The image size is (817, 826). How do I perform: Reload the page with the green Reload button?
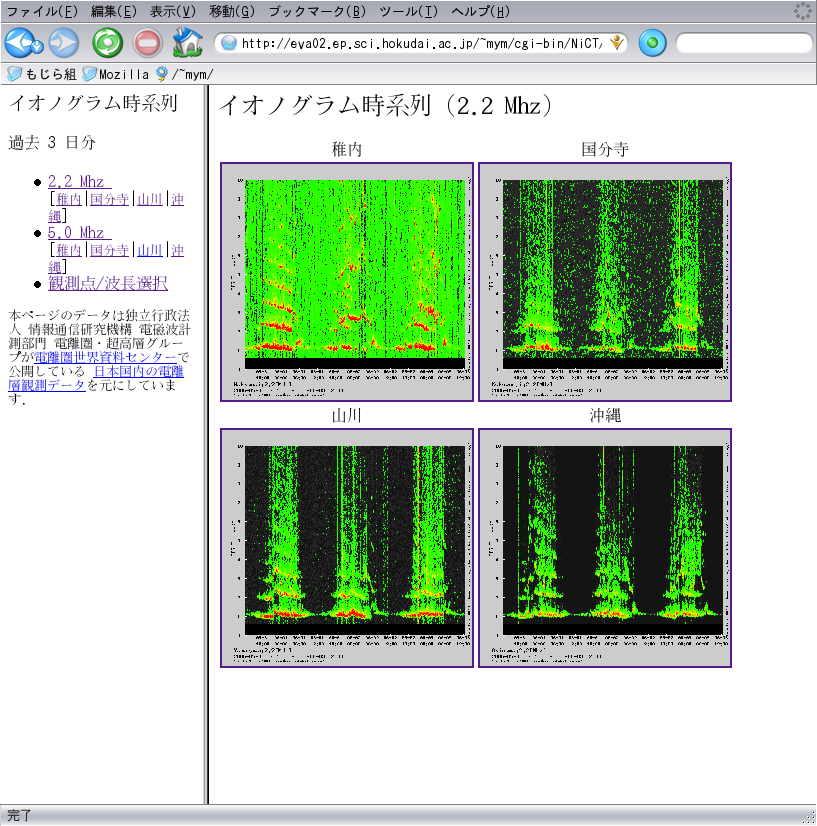pyautogui.click(x=107, y=43)
